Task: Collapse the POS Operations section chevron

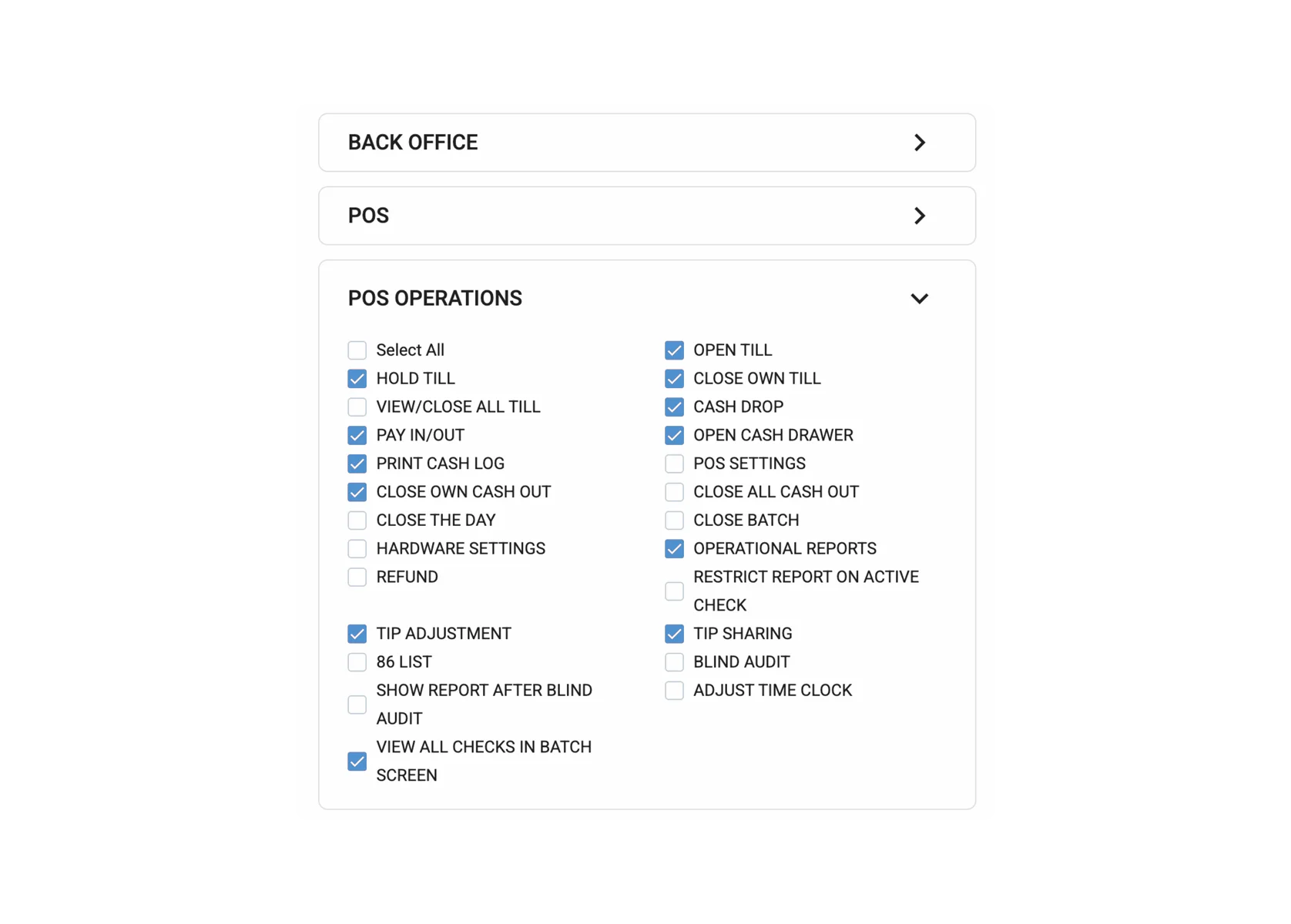Action: coord(919,299)
